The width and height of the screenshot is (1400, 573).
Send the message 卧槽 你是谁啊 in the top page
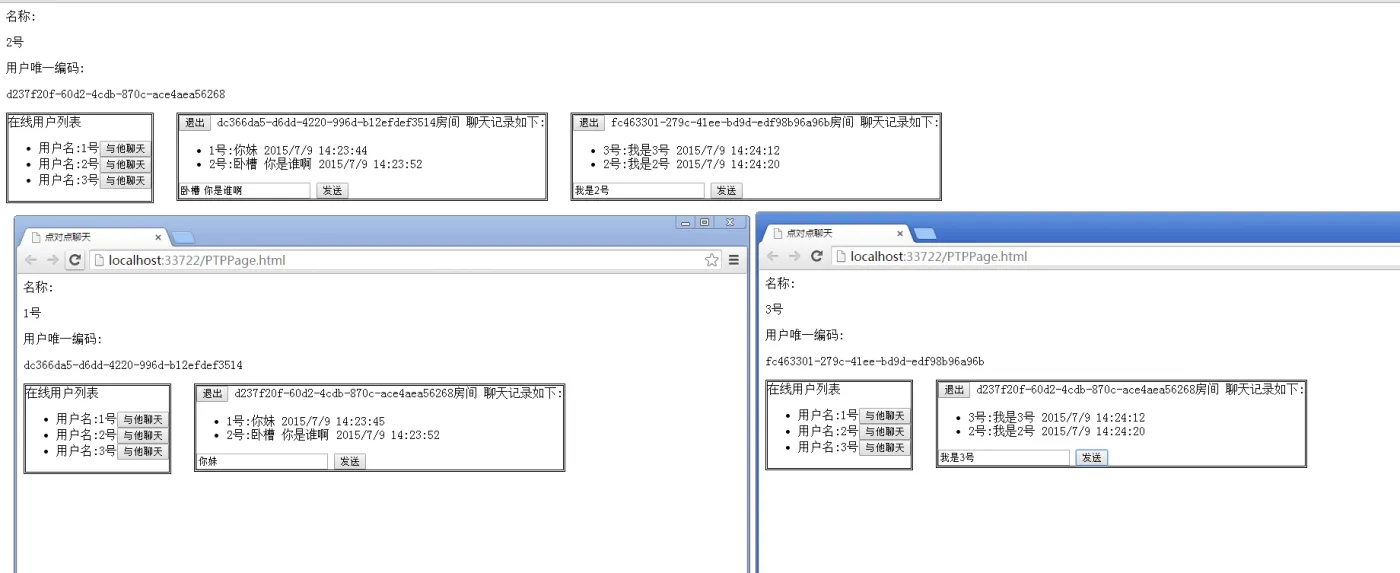pyautogui.click(x=332, y=190)
